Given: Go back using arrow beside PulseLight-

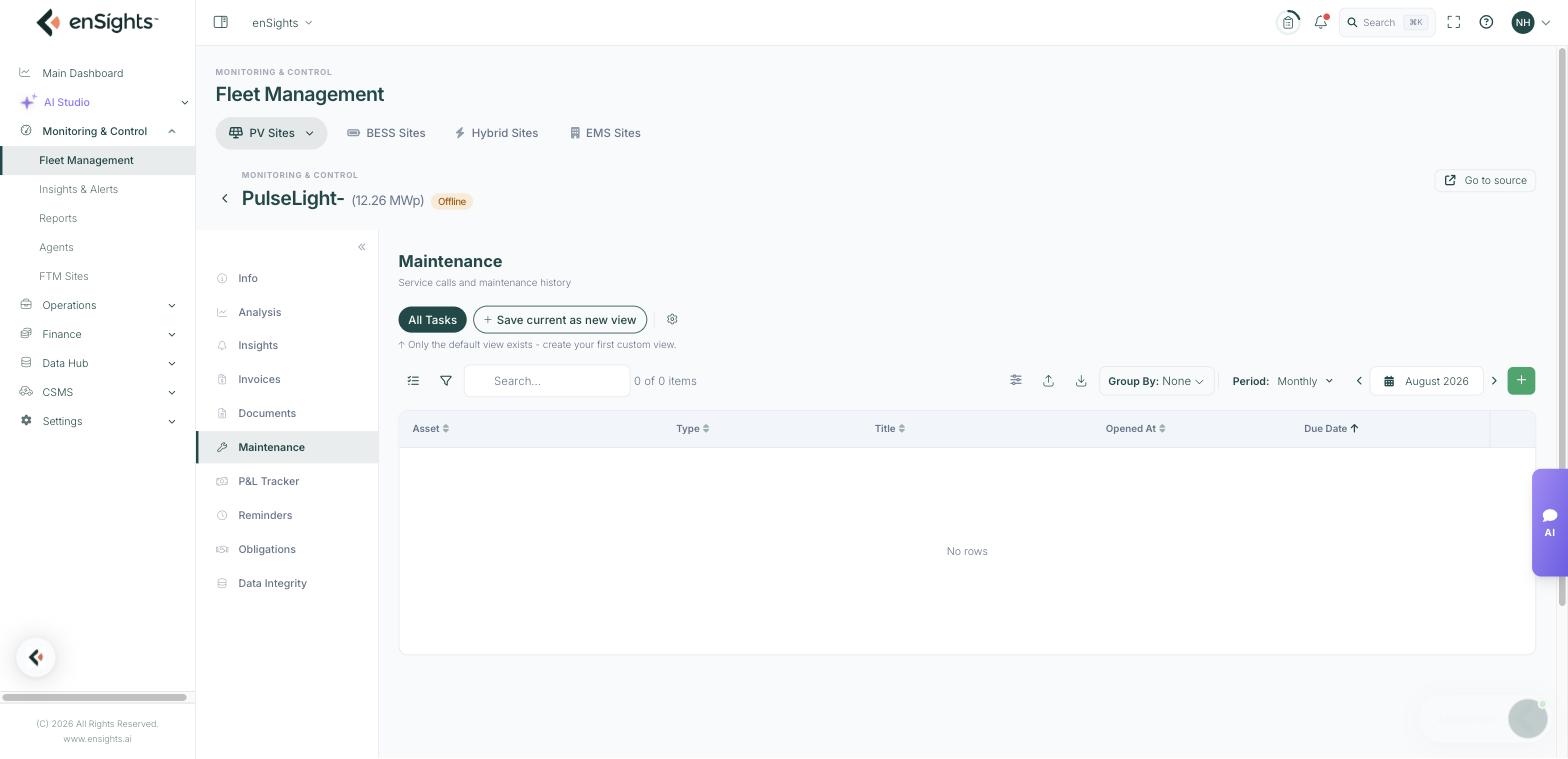Looking at the screenshot, I should 225,199.
